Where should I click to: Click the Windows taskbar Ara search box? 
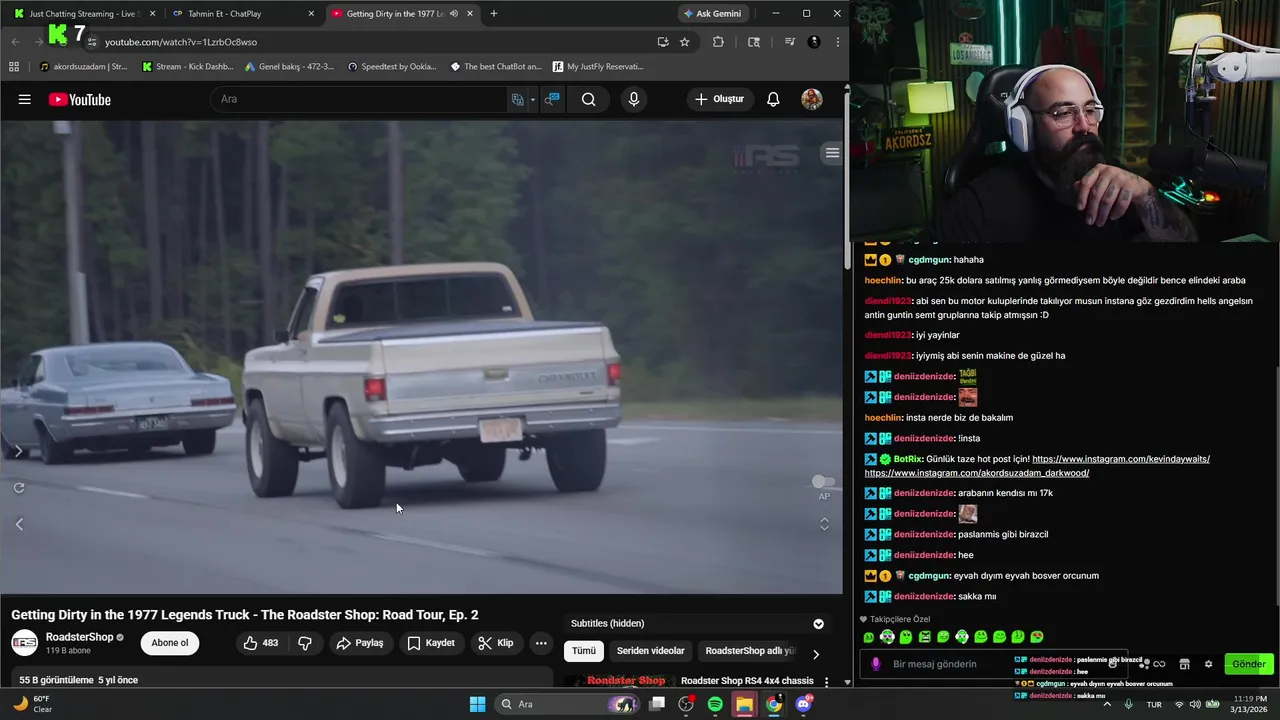coord(566,704)
